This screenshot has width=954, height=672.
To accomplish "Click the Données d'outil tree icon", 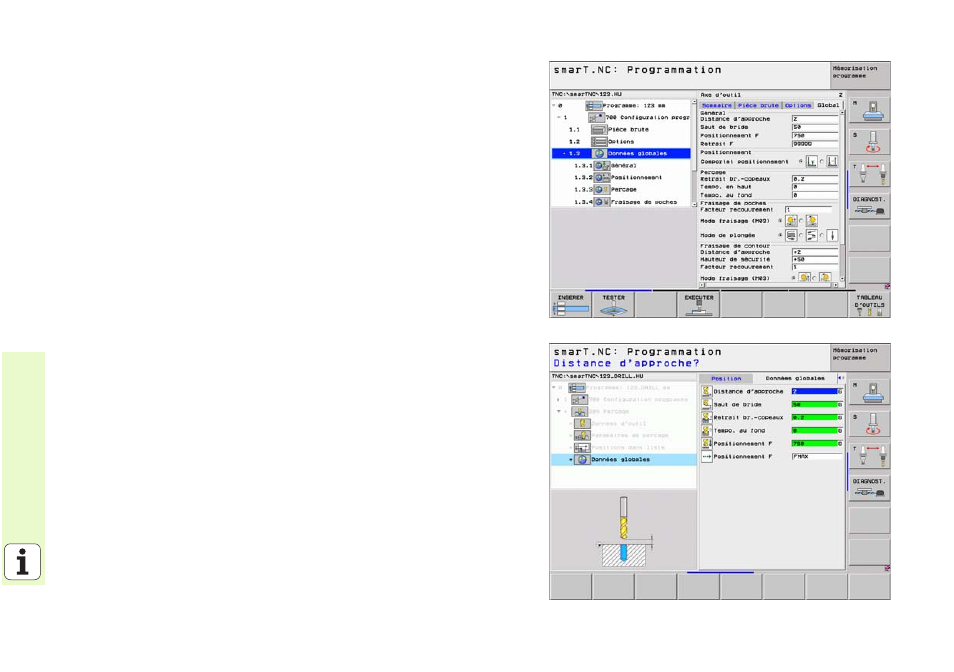I will 582,423.
